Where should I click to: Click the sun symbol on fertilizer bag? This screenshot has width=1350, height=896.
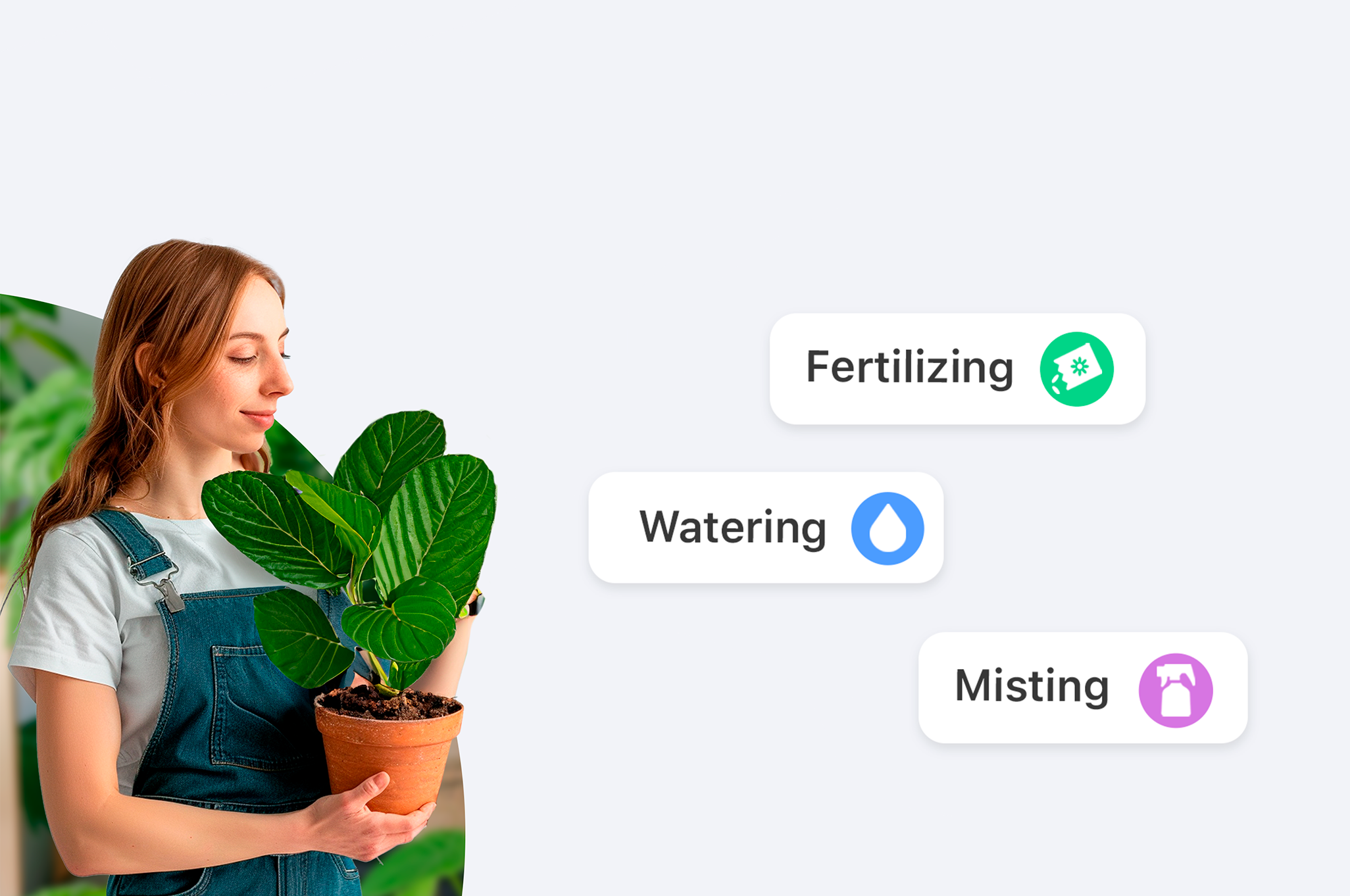(x=1080, y=366)
